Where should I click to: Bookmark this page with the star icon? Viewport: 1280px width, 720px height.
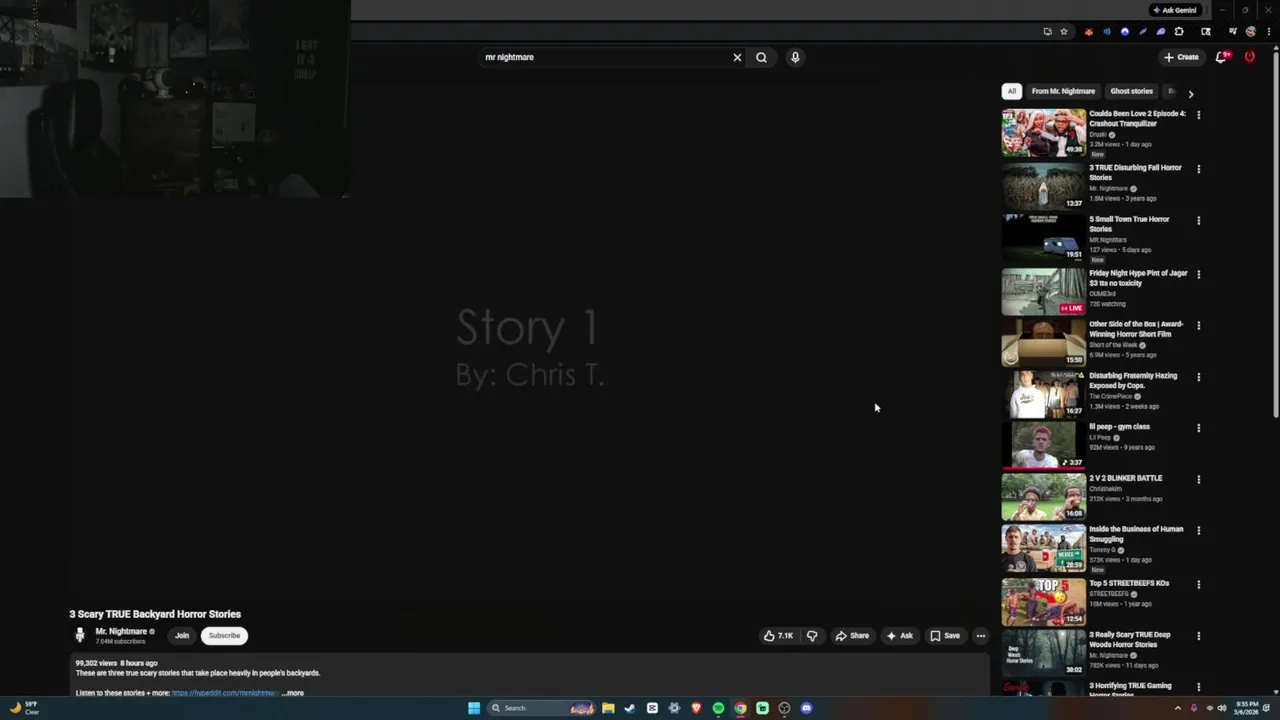click(1063, 32)
